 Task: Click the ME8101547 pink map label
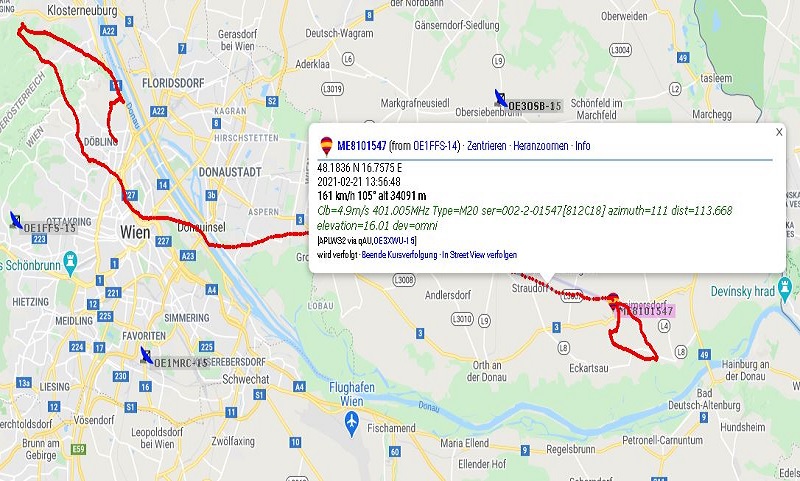click(x=646, y=311)
